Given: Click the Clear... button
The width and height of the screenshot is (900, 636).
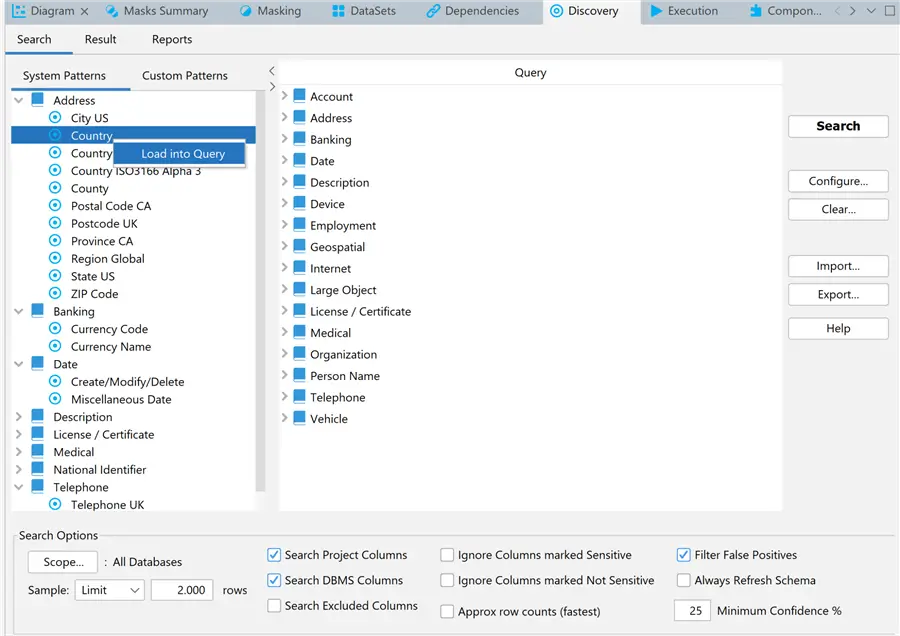Looking at the screenshot, I should pyautogui.click(x=838, y=209).
